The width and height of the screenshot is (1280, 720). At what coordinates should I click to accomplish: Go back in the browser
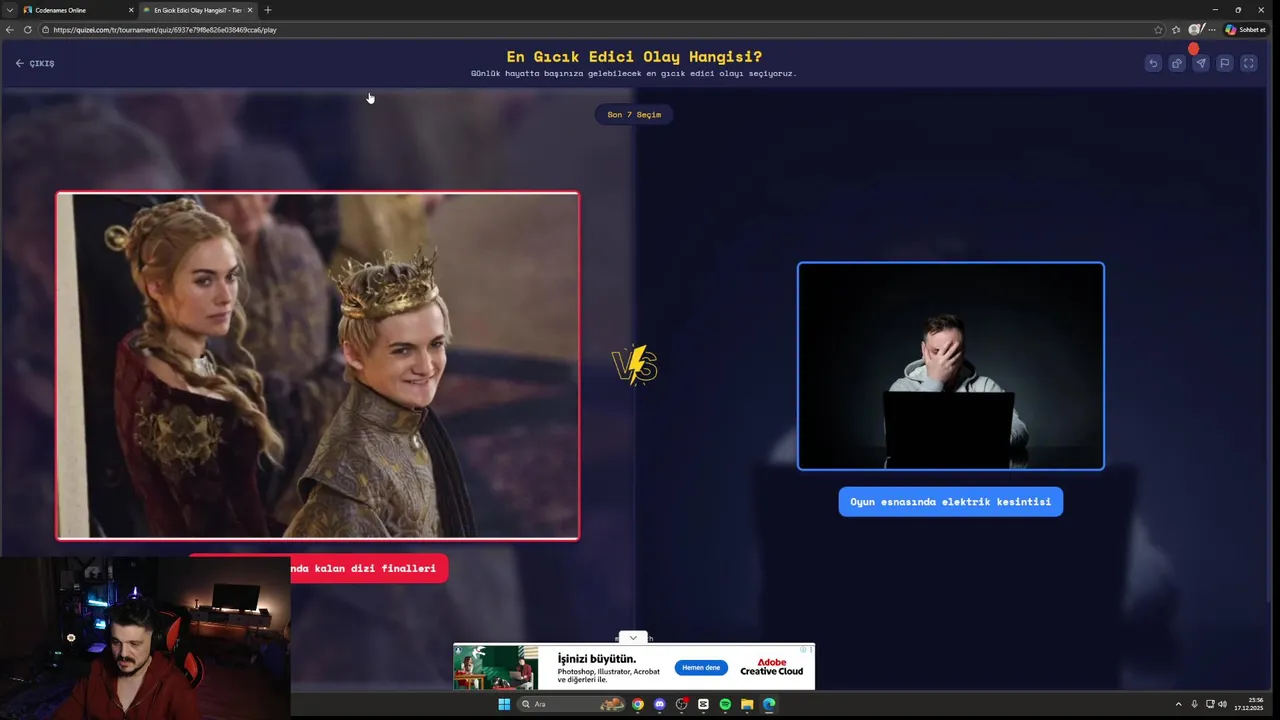coord(10,30)
